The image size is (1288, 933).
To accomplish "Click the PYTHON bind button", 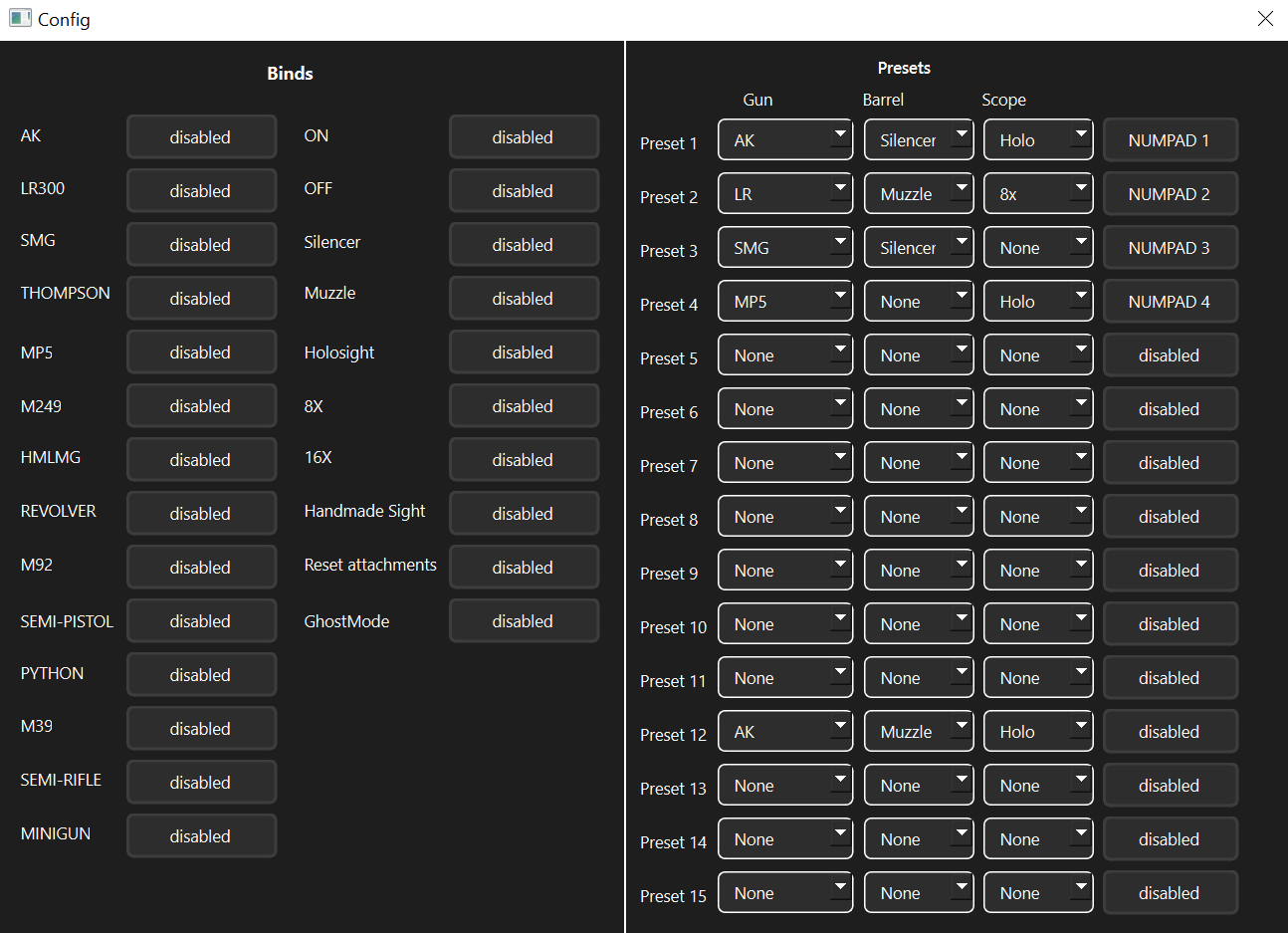I will point(201,674).
